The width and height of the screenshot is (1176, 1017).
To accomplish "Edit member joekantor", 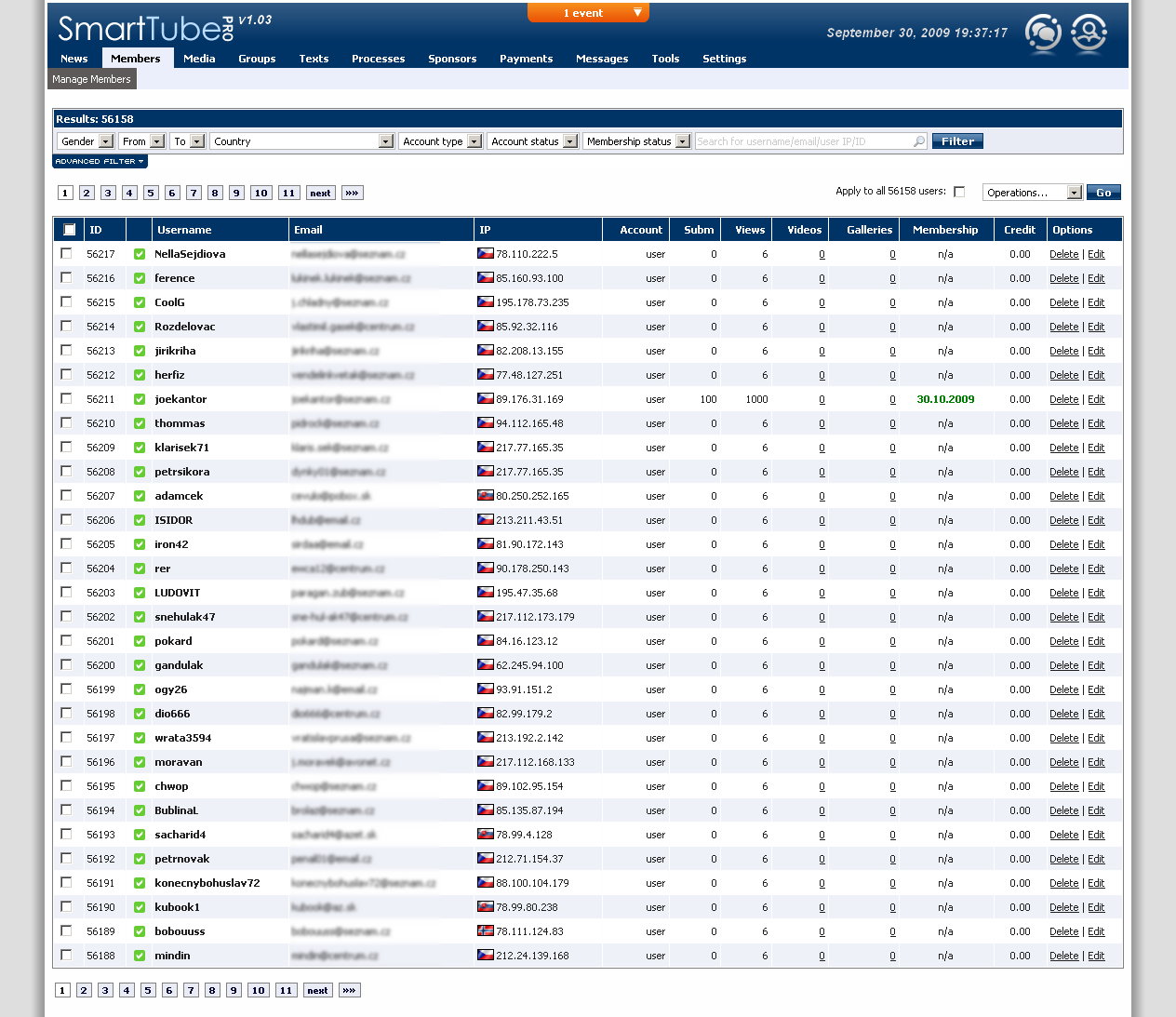I will 1096,399.
